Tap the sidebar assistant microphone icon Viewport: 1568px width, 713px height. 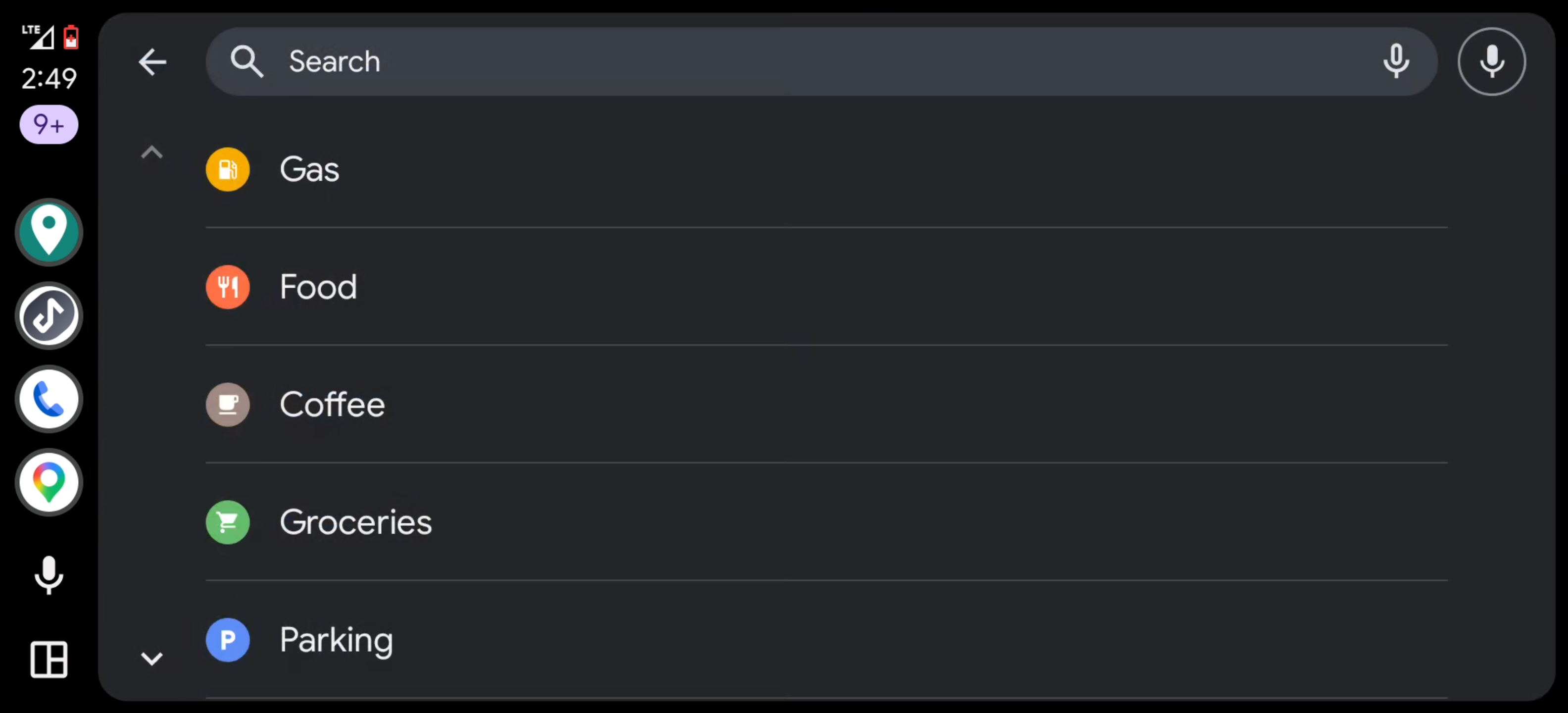point(49,575)
